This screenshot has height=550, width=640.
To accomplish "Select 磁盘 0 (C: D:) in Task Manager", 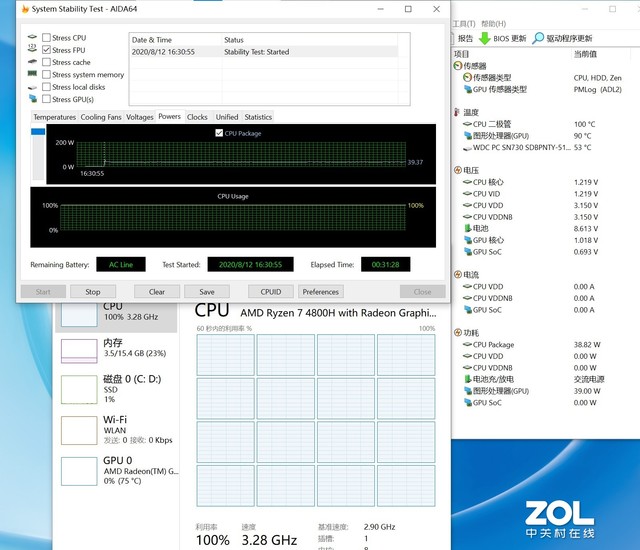I will (x=116, y=389).
